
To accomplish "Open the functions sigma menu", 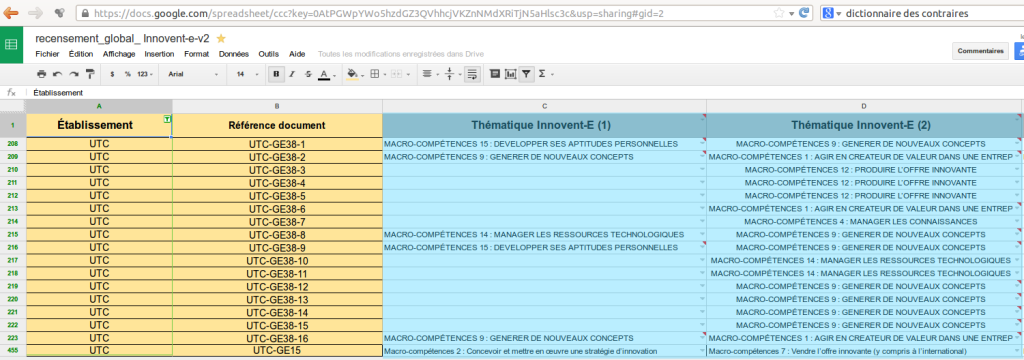I will pos(545,74).
